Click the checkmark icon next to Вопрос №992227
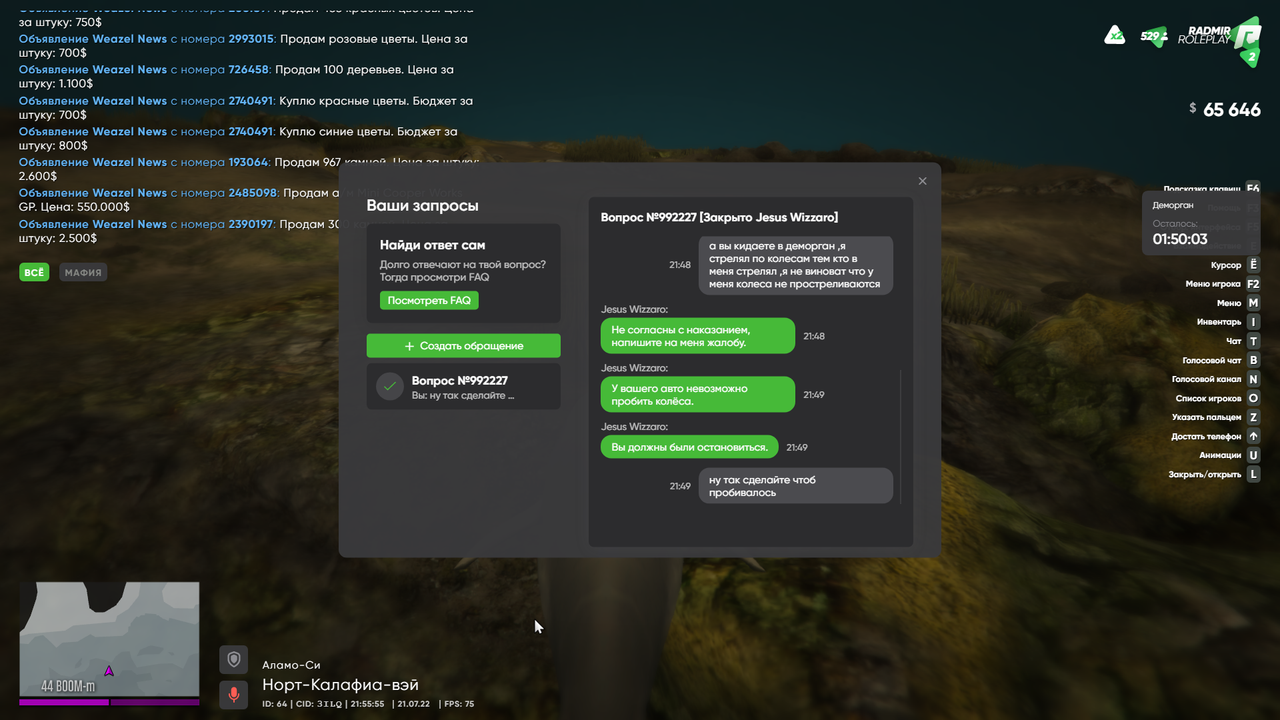1280x720 pixels. [390, 386]
